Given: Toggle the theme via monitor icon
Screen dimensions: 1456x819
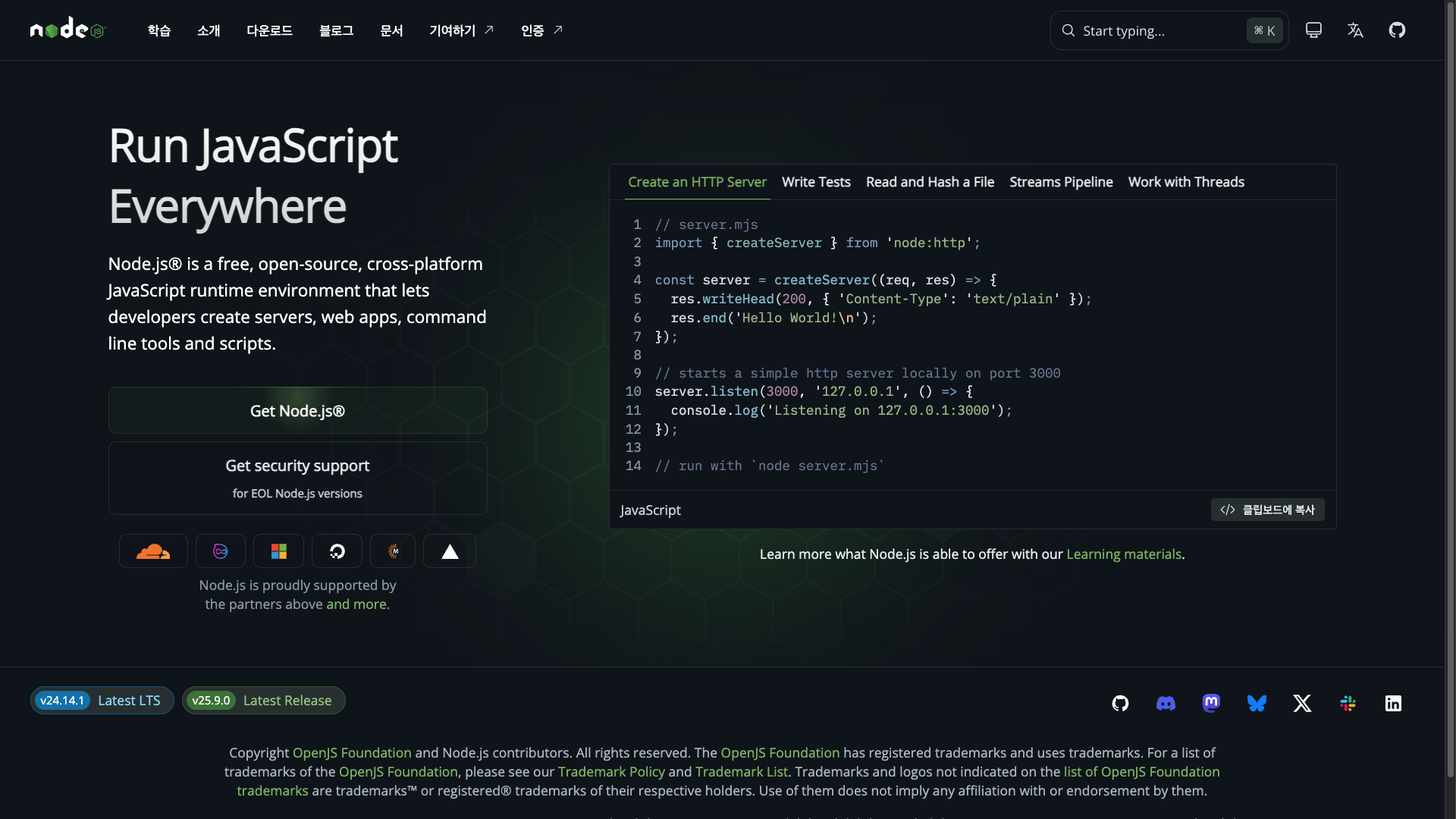Looking at the screenshot, I should (1313, 30).
